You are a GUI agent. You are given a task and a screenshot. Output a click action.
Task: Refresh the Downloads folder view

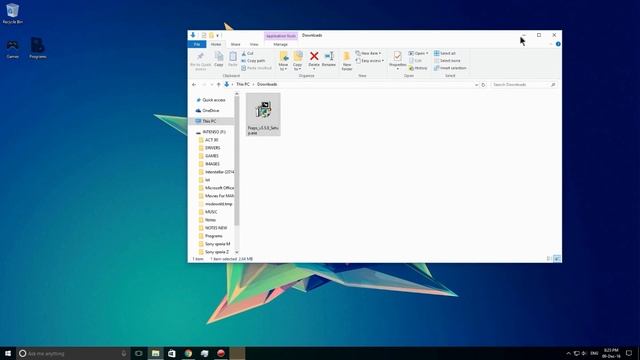click(x=483, y=84)
